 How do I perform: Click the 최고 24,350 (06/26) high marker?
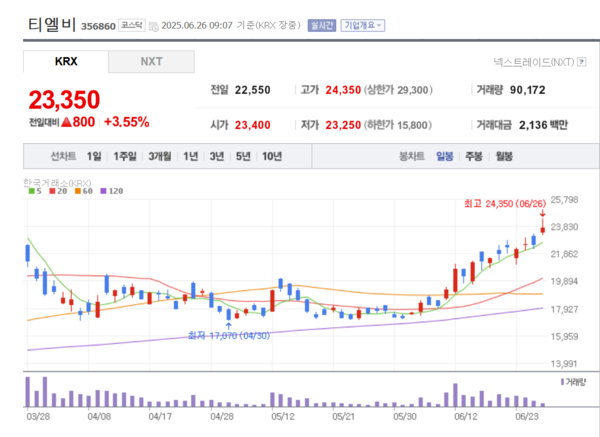pos(505,204)
